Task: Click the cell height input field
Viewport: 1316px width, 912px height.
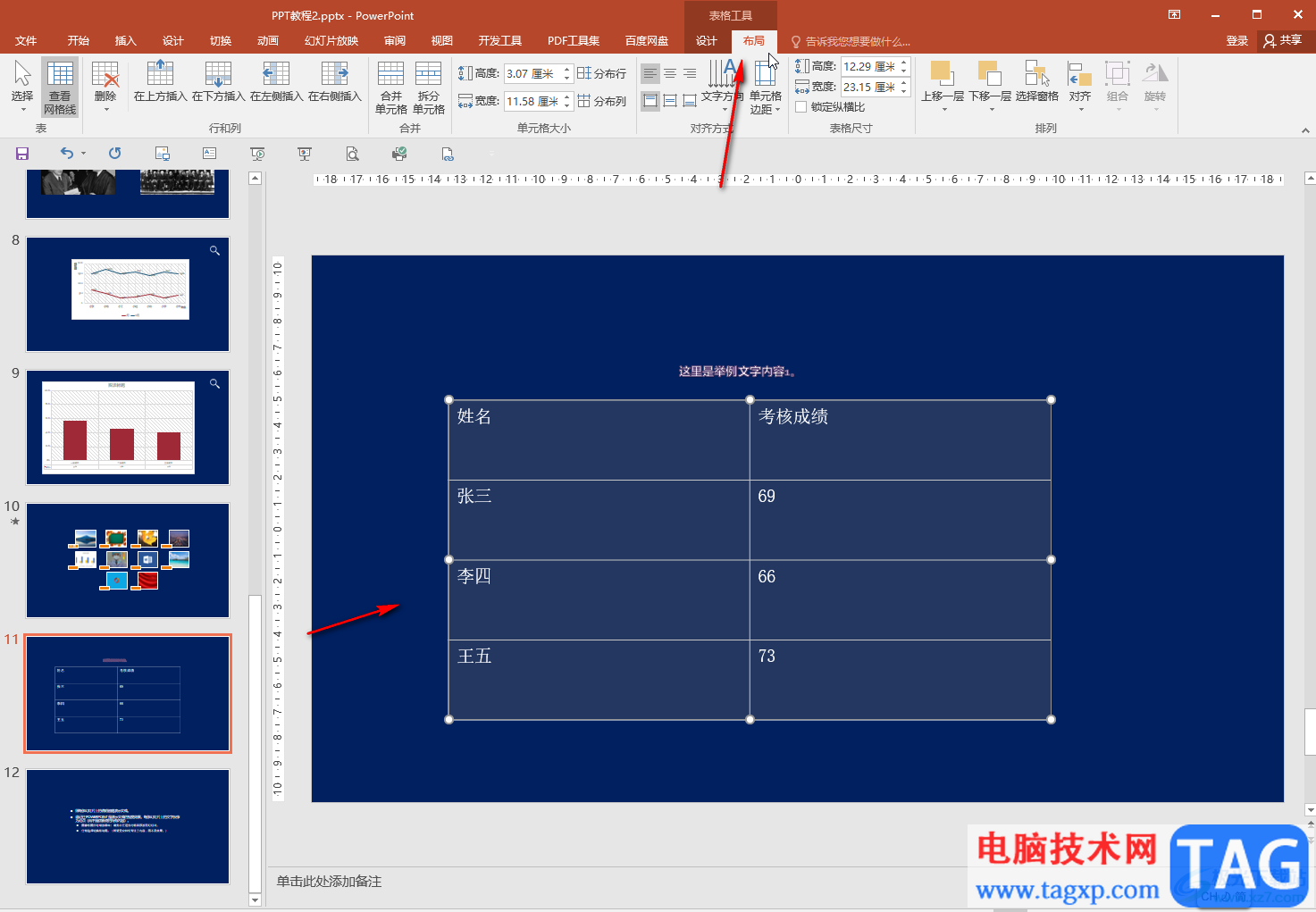Action: (532, 74)
